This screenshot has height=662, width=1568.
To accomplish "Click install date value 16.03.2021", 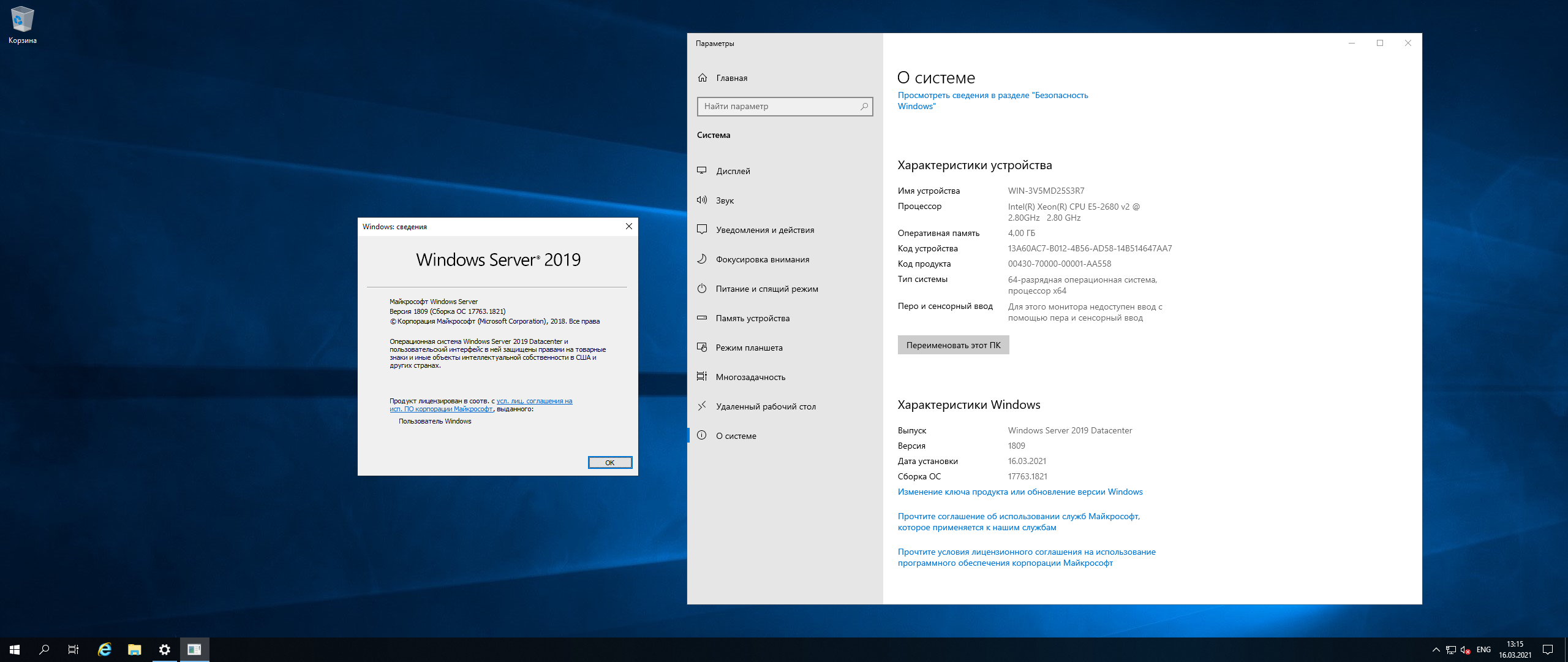I will [1027, 462].
